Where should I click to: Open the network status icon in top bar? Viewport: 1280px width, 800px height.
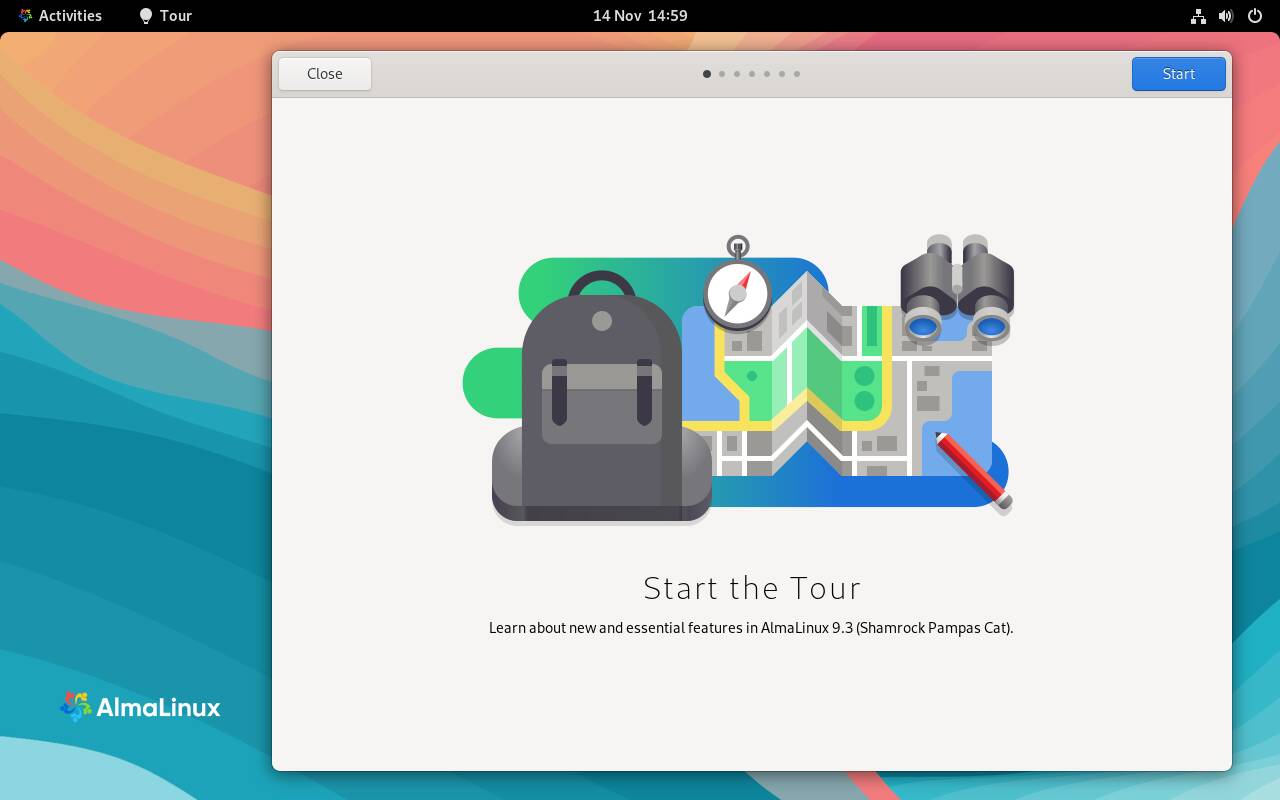[x=1198, y=16]
